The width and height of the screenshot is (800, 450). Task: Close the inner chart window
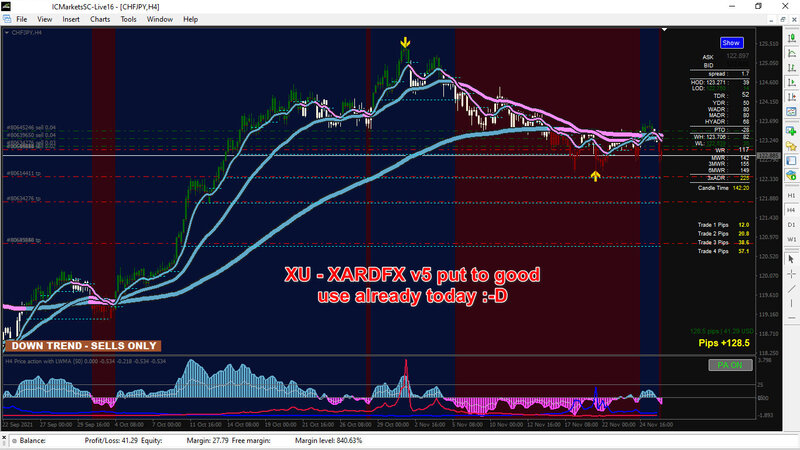(794, 19)
